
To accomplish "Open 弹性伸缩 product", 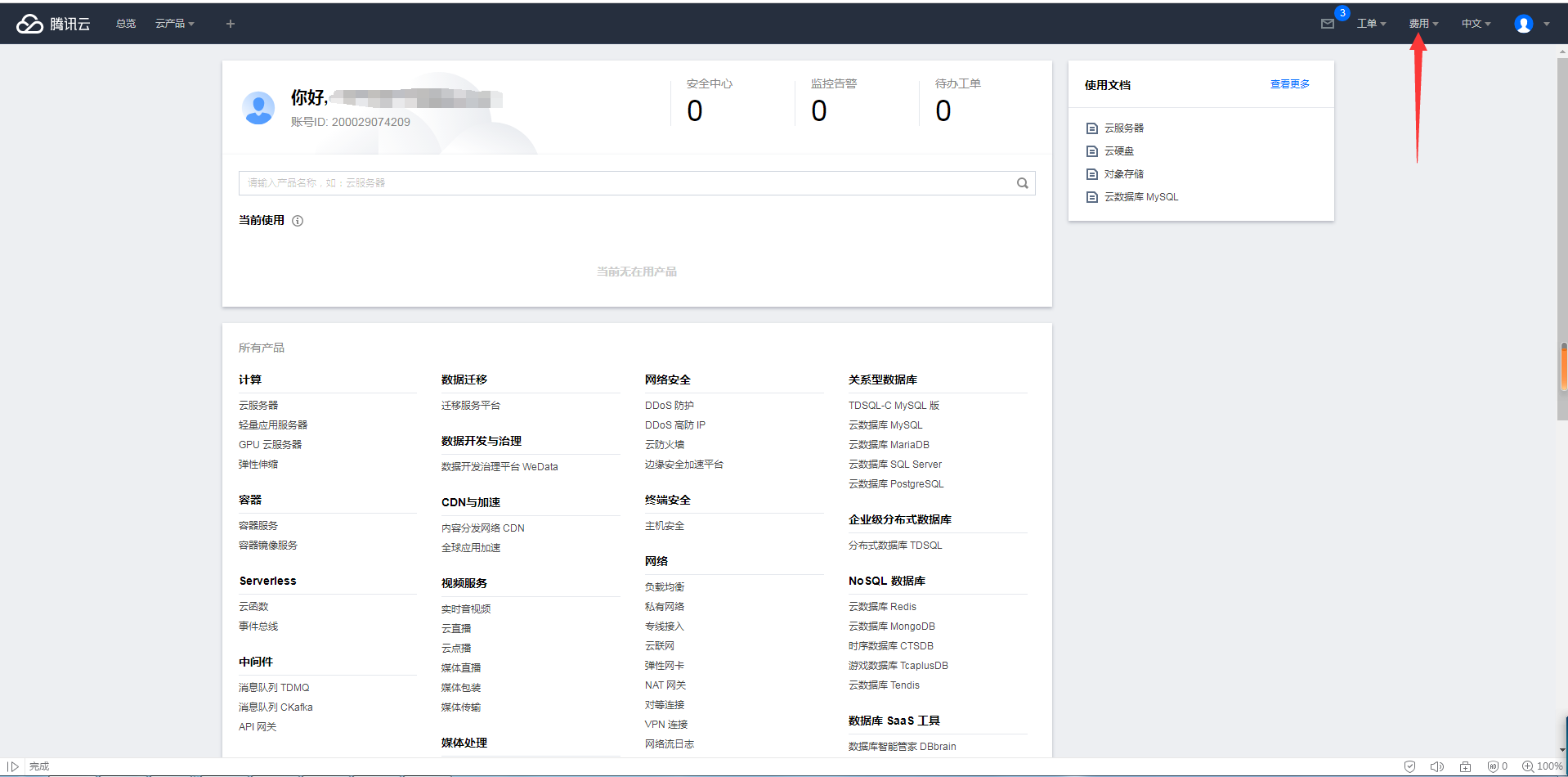I will pyautogui.click(x=258, y=465).
